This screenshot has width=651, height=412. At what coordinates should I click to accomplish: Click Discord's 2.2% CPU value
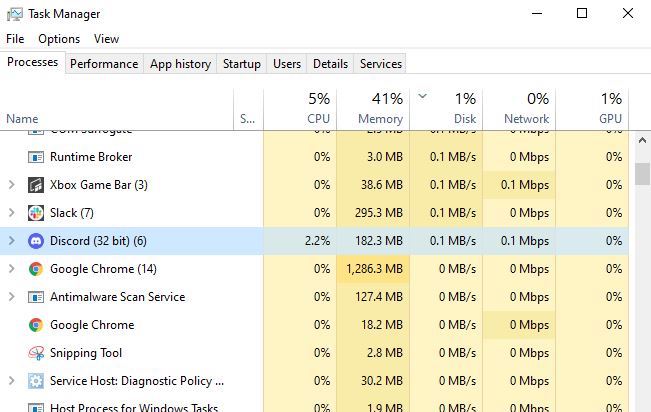(x=318, y=241)
